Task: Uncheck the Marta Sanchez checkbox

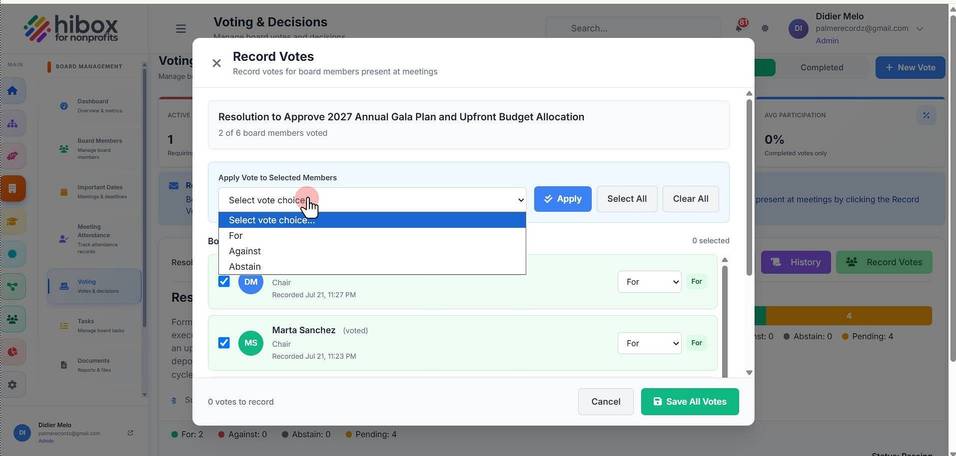Action: [x=224, y=343]
